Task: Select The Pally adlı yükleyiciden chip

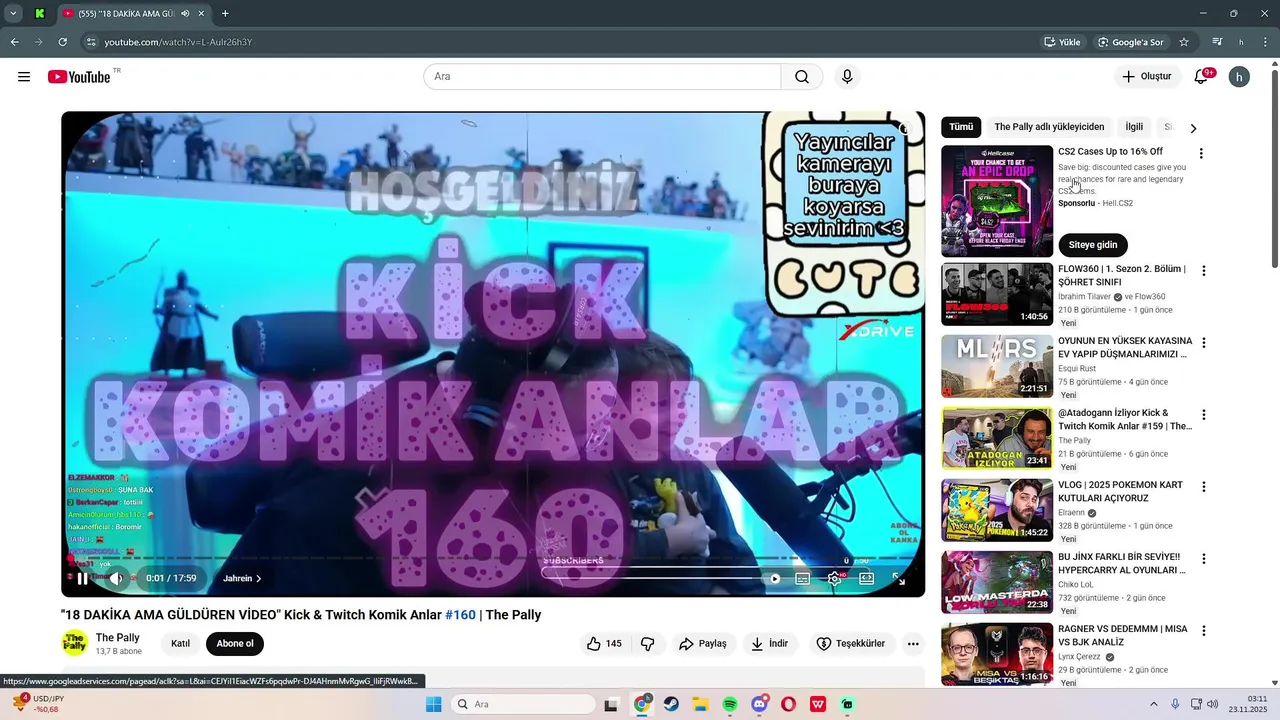Action: [x=1049, y=127]
